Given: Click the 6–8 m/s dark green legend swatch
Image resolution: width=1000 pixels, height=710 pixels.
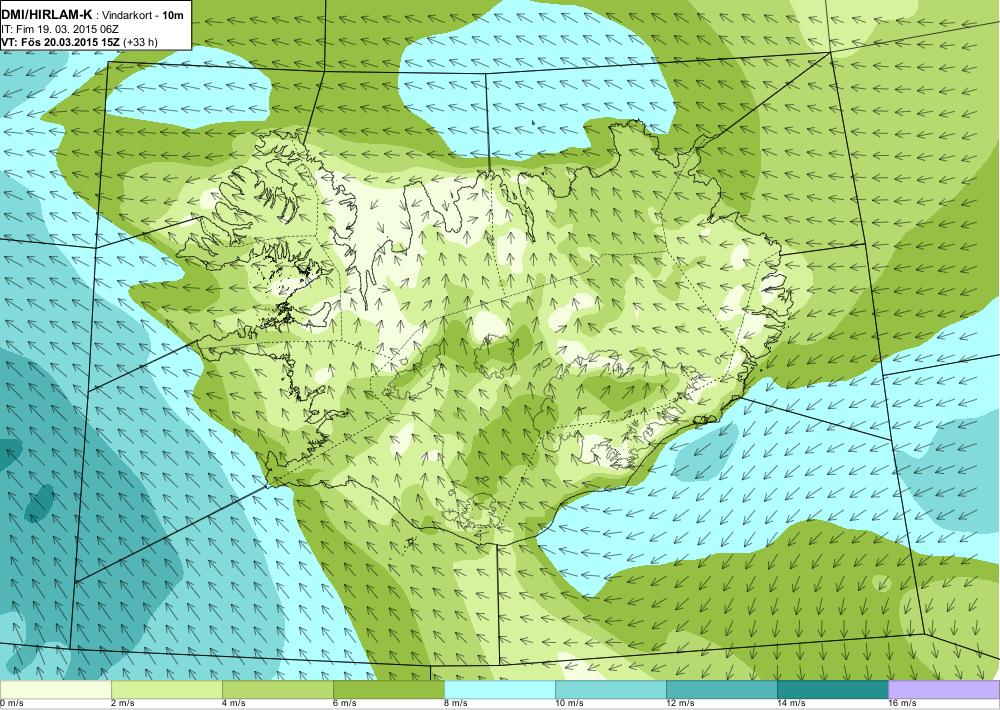Looking at the screenshot, I should coord(389,690).
